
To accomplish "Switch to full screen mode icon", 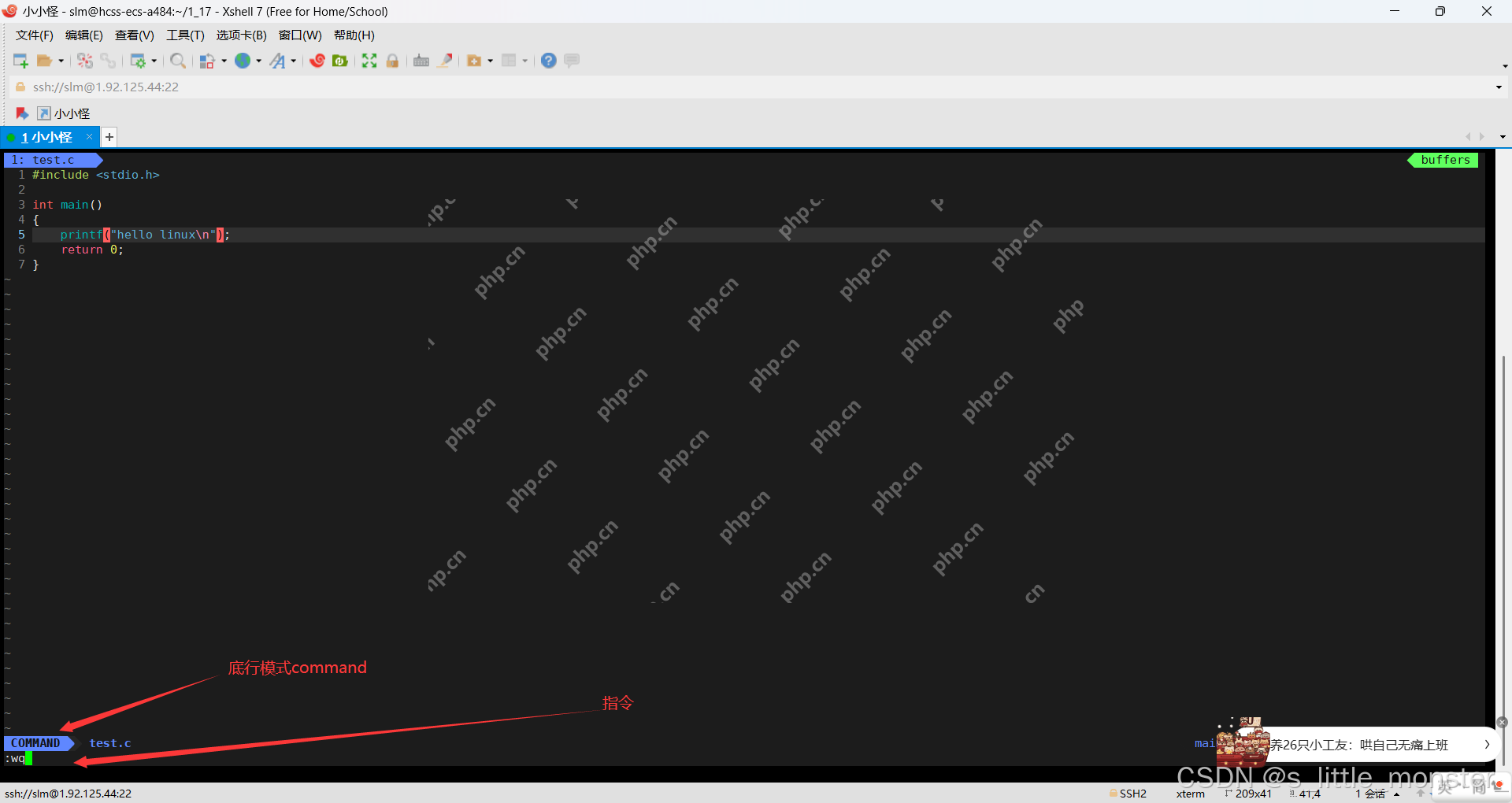I will [369, 61].
